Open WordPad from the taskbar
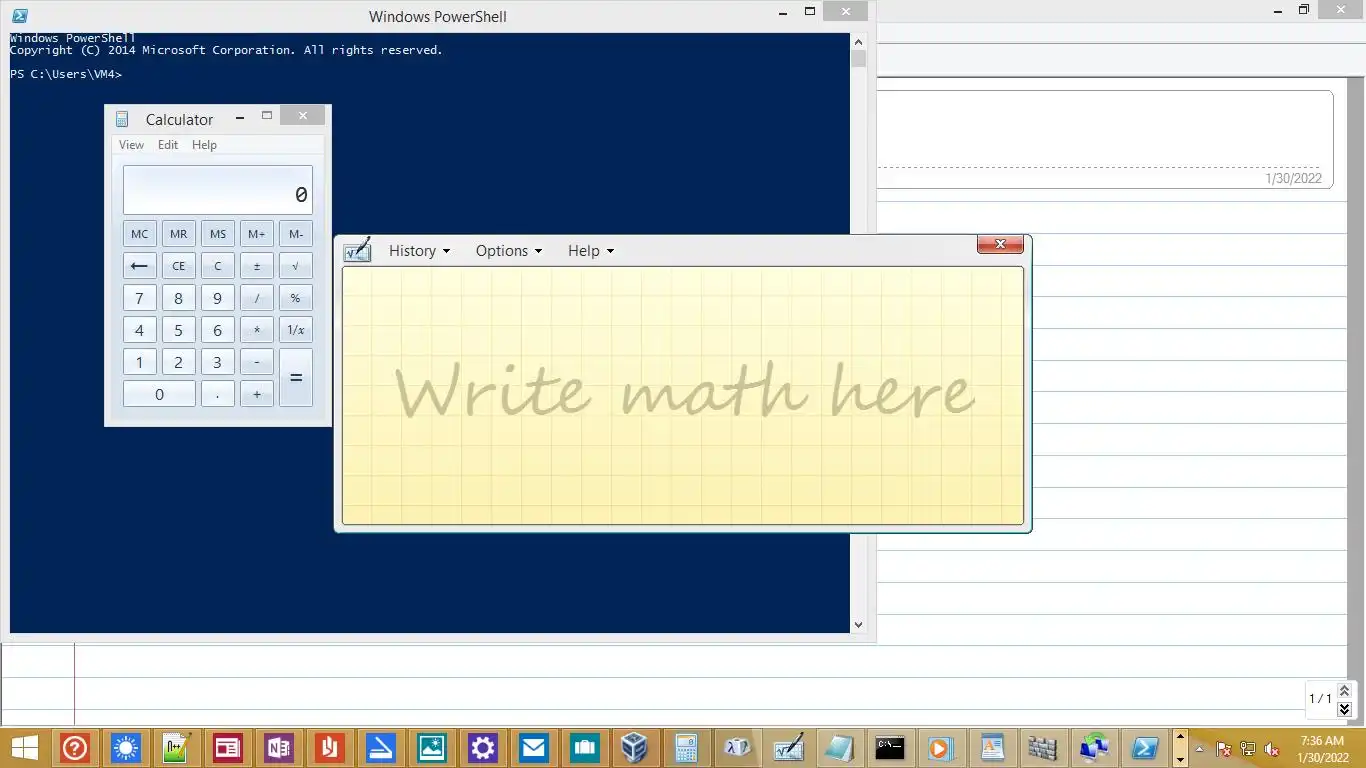The height and width of the screenshot is (768, 1366). click(992, 748)
